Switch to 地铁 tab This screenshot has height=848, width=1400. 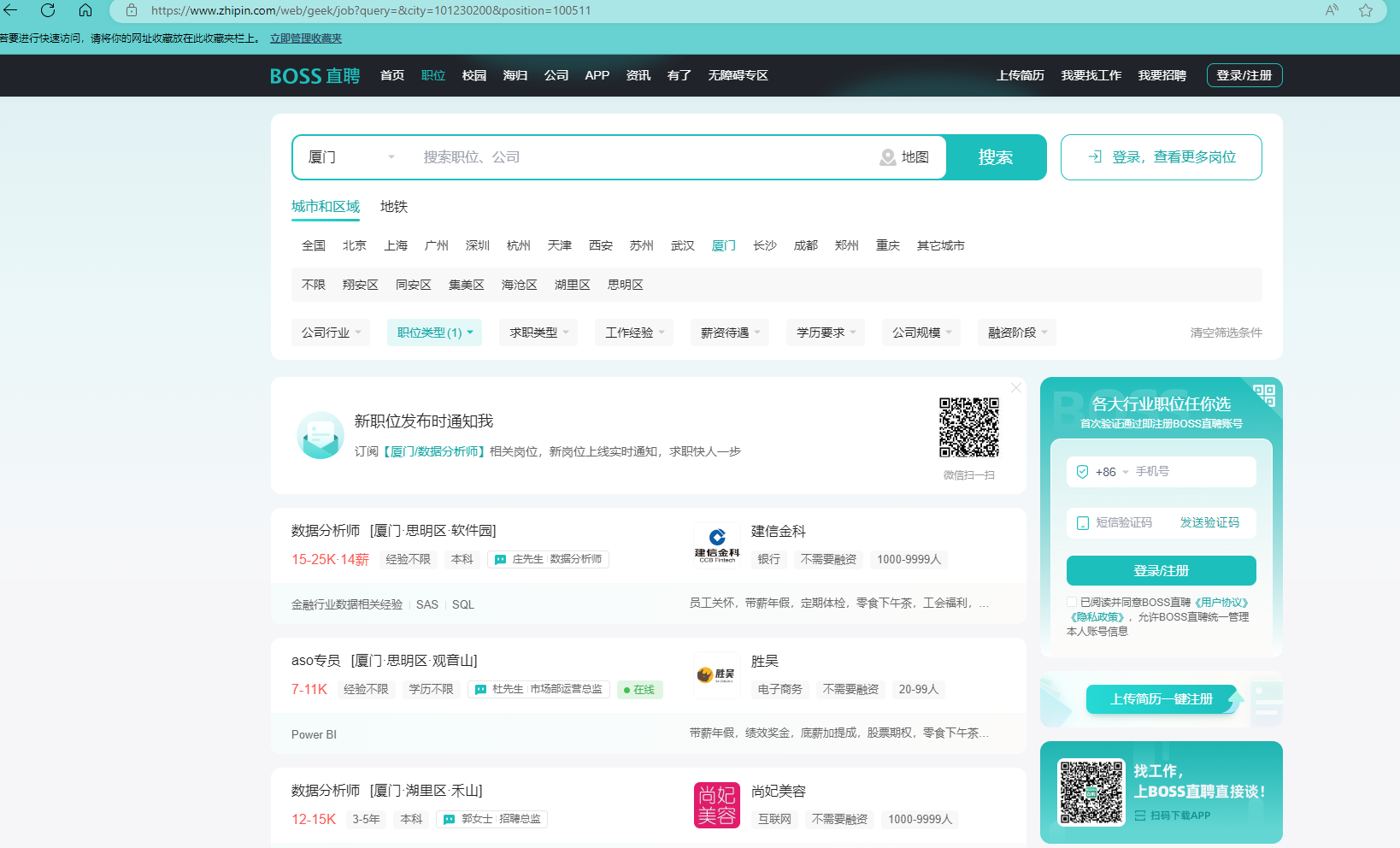pos(394,207)
